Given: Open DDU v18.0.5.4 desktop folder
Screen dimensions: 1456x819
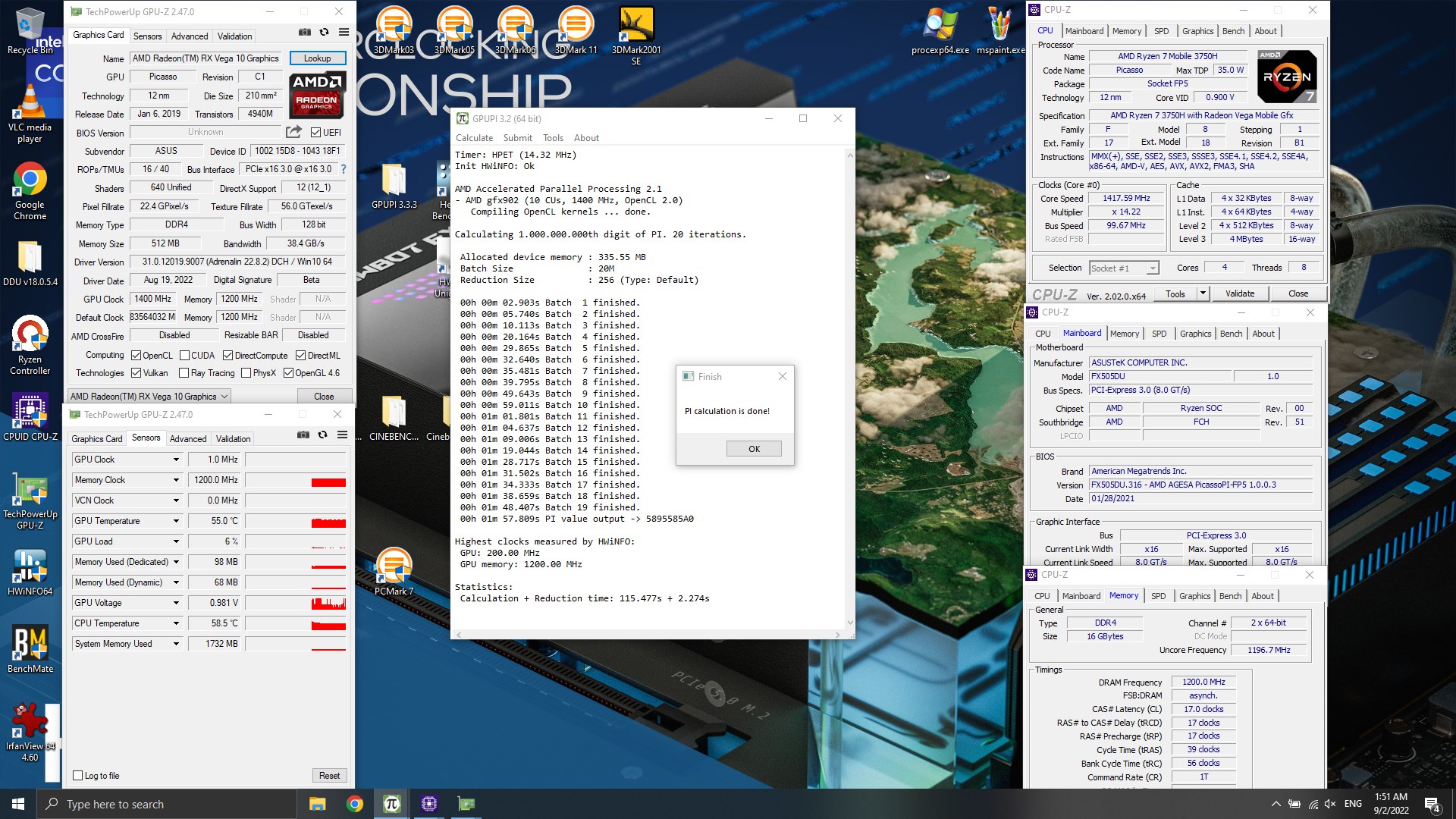Looking at the screenshot, I should [30, 263].
